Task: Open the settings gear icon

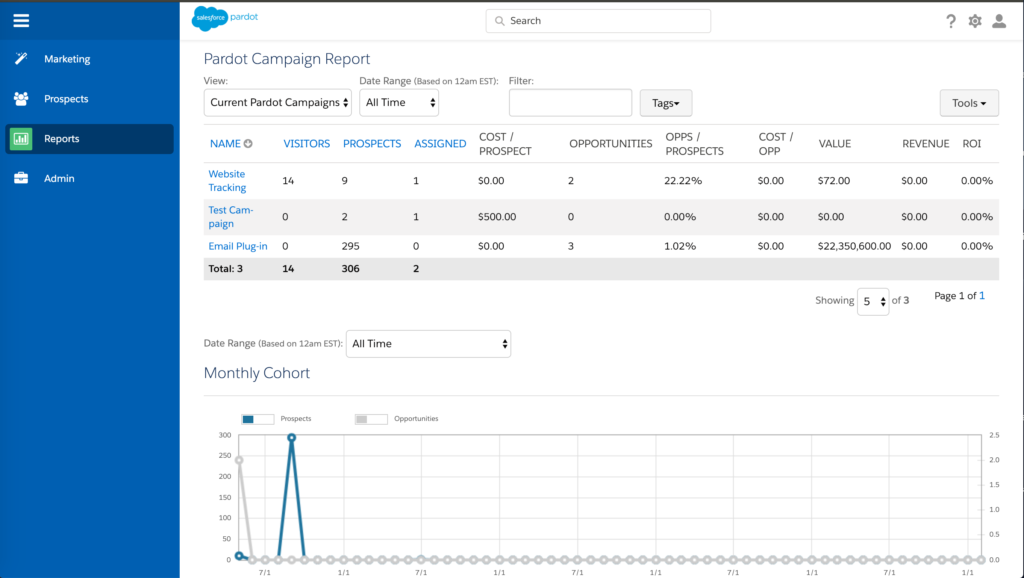Action: (975, 21)
